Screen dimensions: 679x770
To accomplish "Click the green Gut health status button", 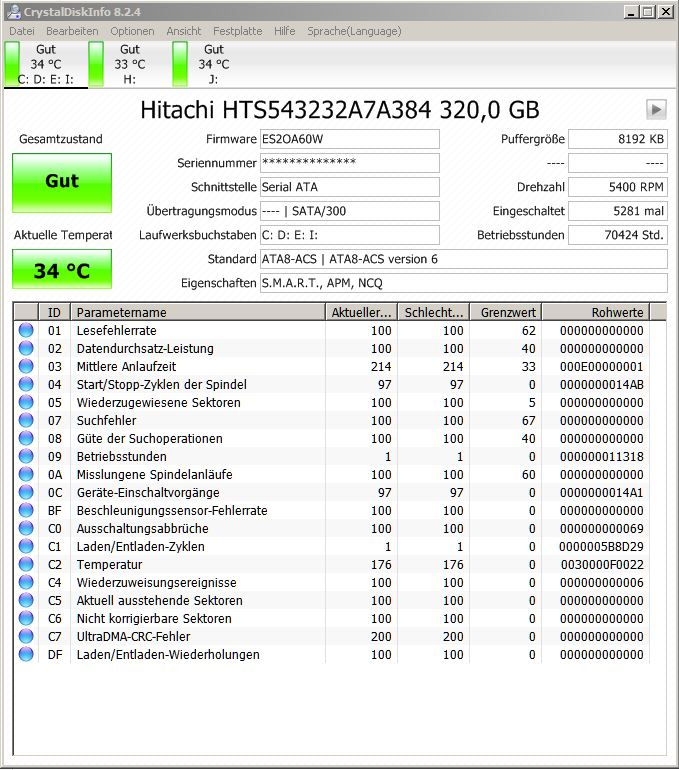I will 62,183.
